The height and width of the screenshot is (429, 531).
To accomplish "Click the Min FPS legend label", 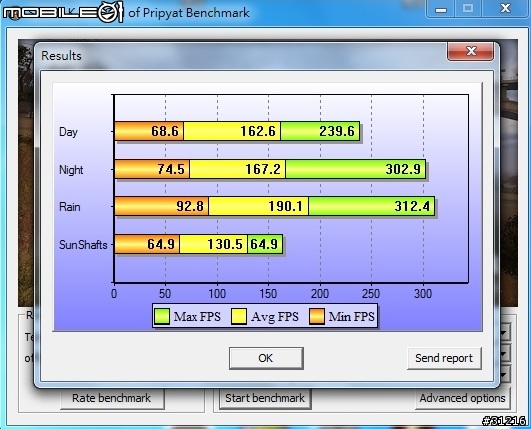I will pyautogui.click(x=352, y=317).
